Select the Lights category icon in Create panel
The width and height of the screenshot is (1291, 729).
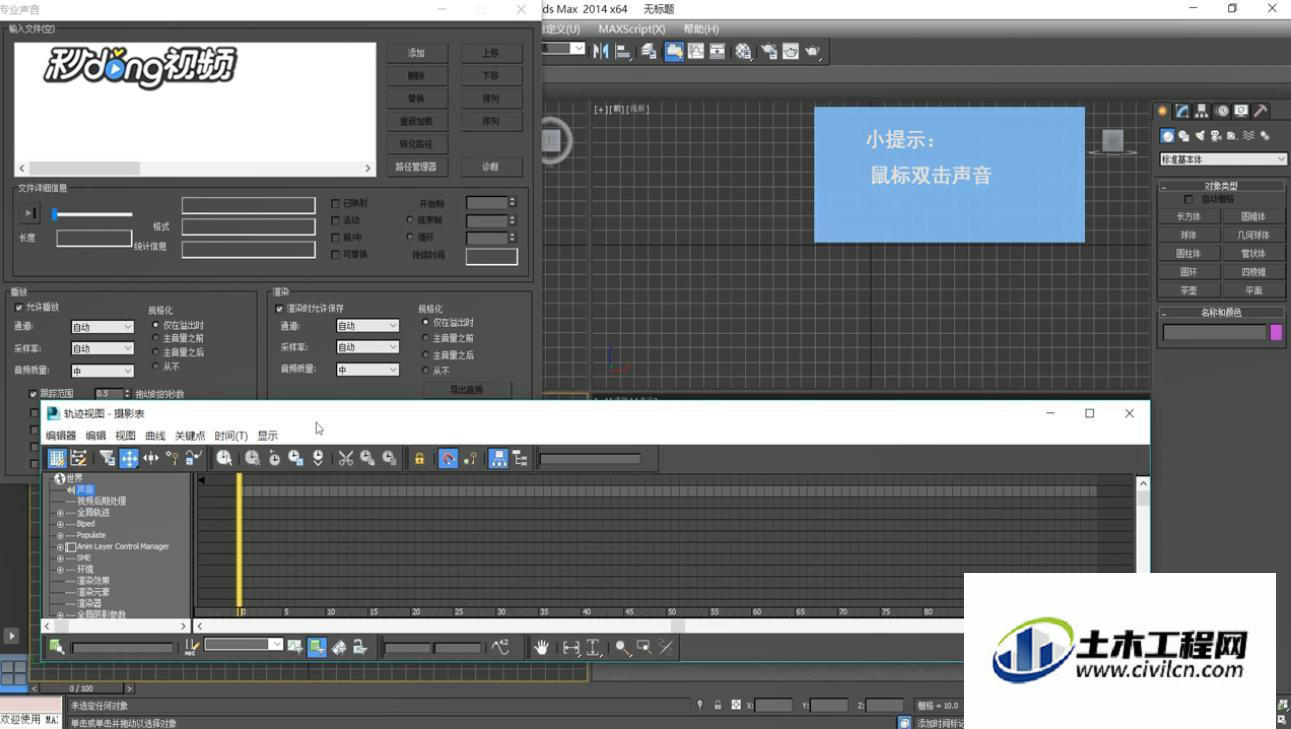(1199, 136)
